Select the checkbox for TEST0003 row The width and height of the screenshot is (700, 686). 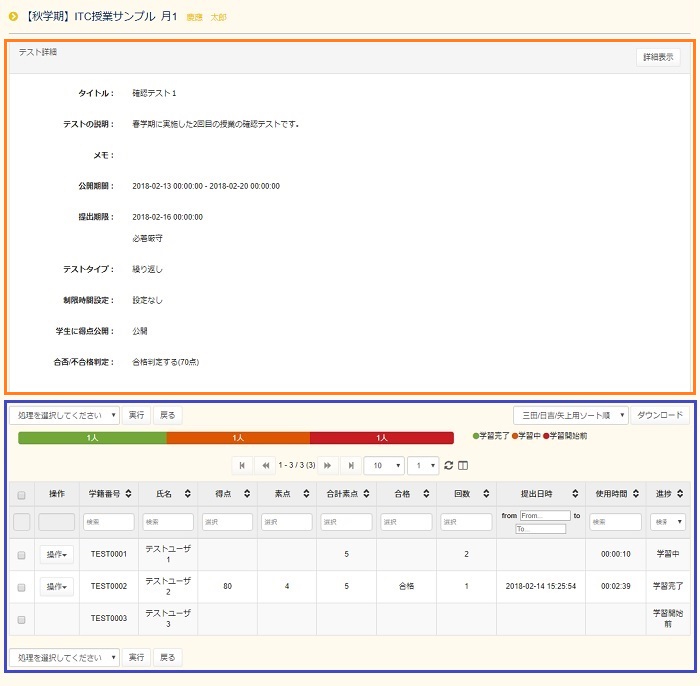pos(21,619)
